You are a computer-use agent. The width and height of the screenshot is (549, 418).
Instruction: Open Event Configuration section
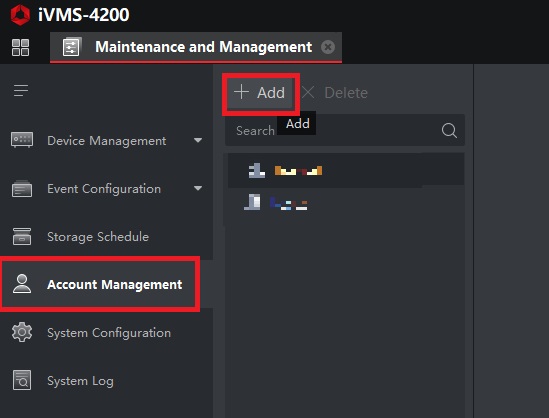(106, 189)
